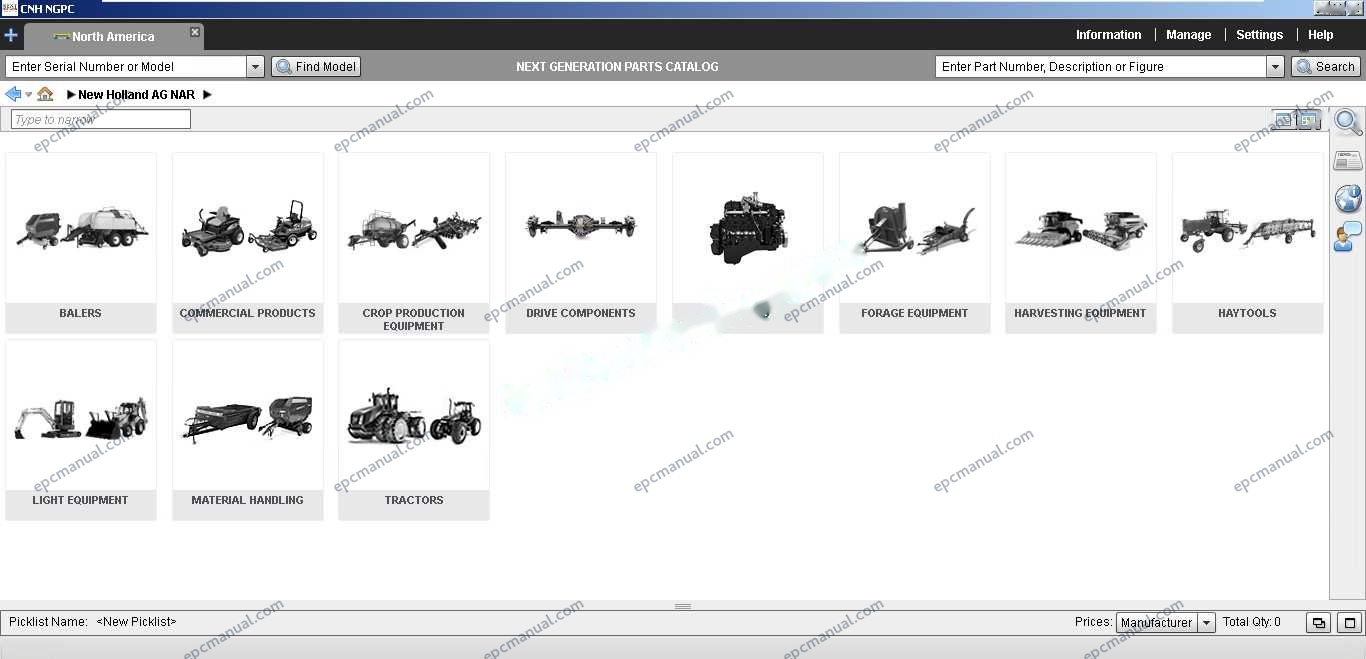Open the Prices Manufacturer dropdown

click(x=1165, y=622)
